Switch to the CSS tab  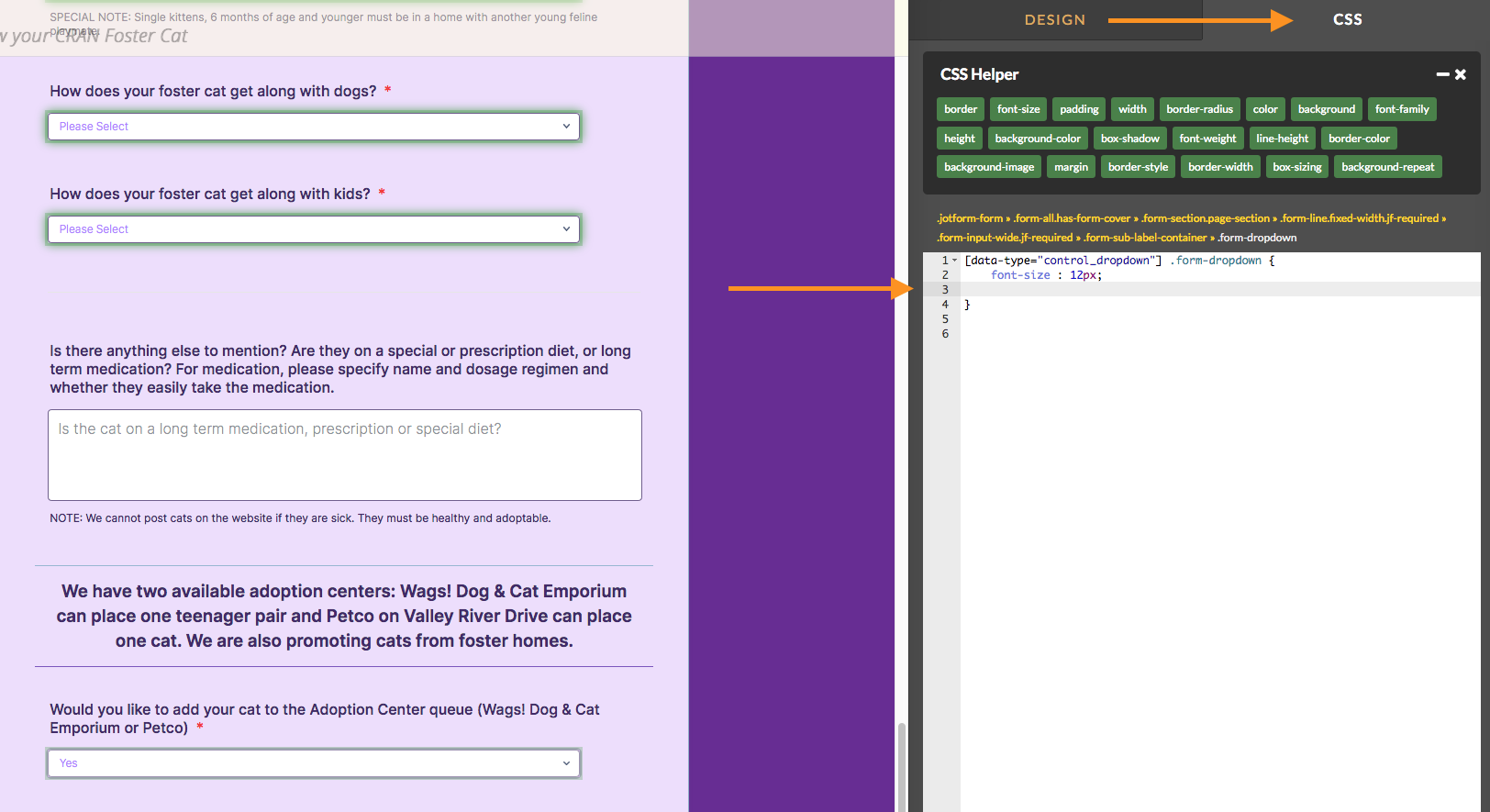click(1347, 19)
